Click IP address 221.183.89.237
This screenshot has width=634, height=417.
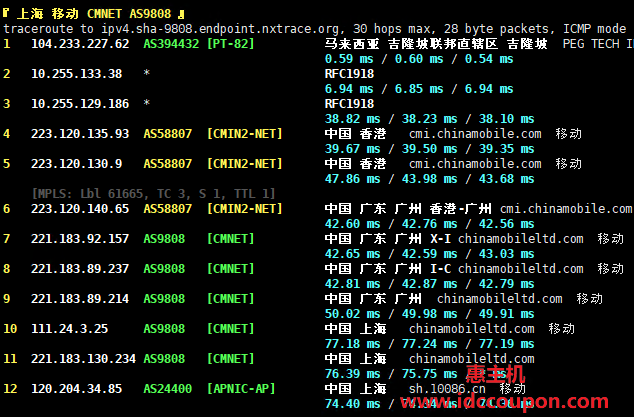(x=80, y=269)
